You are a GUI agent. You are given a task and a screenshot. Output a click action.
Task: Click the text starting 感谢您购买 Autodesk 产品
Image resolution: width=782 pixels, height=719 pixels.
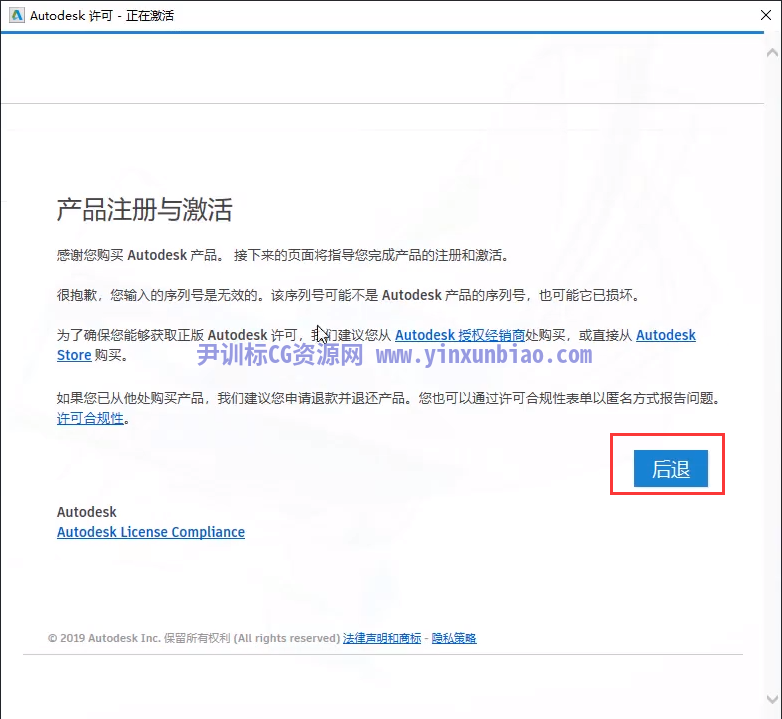[x=283, y=255]
